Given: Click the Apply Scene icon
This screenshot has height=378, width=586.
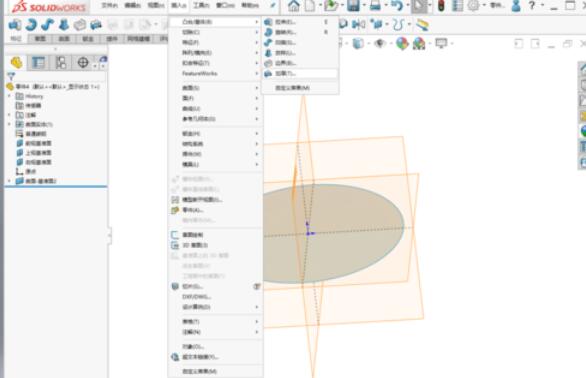Looking at the screenshot, I should click(x=419, y=44).
